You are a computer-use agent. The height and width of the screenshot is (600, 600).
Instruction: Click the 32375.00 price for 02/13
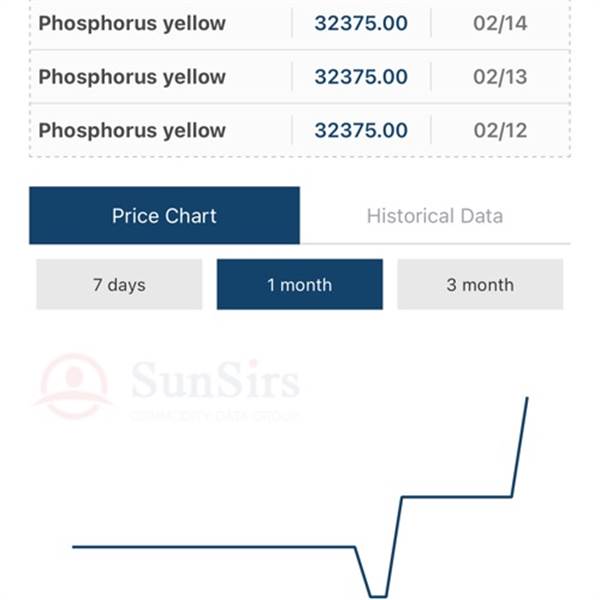361,77
